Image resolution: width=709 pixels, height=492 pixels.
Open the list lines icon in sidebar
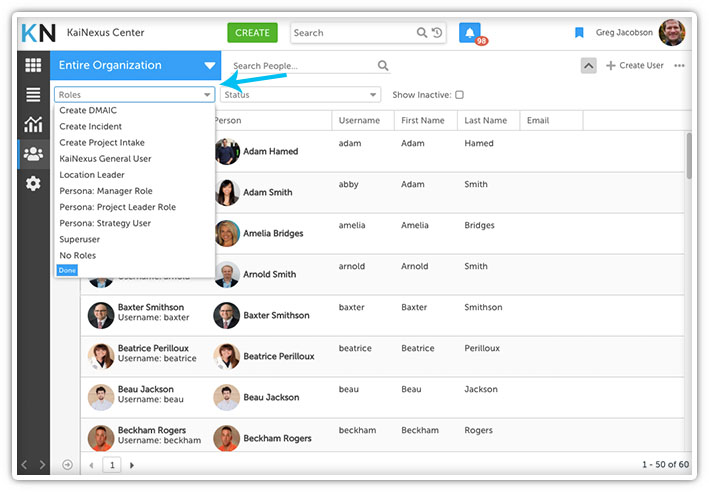point(33,95)
